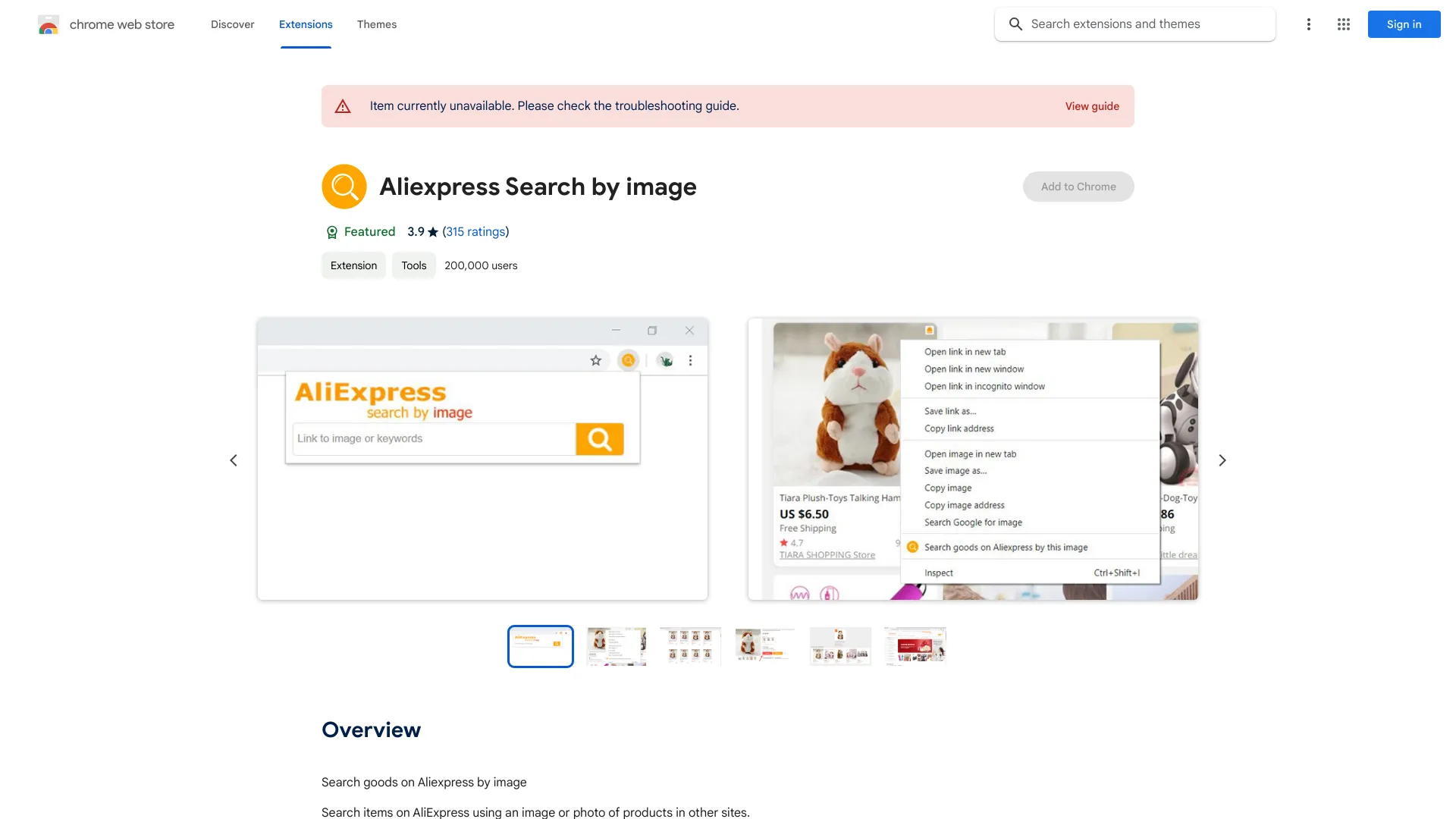Image resolution: width=1456 pixels, height=819 pixels.
Task: Click the Sign in button
Action: 1404,24
